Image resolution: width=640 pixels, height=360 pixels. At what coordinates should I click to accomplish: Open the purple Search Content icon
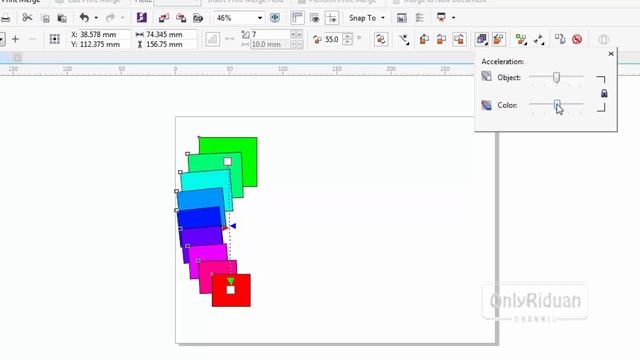[x=142, y=18]
